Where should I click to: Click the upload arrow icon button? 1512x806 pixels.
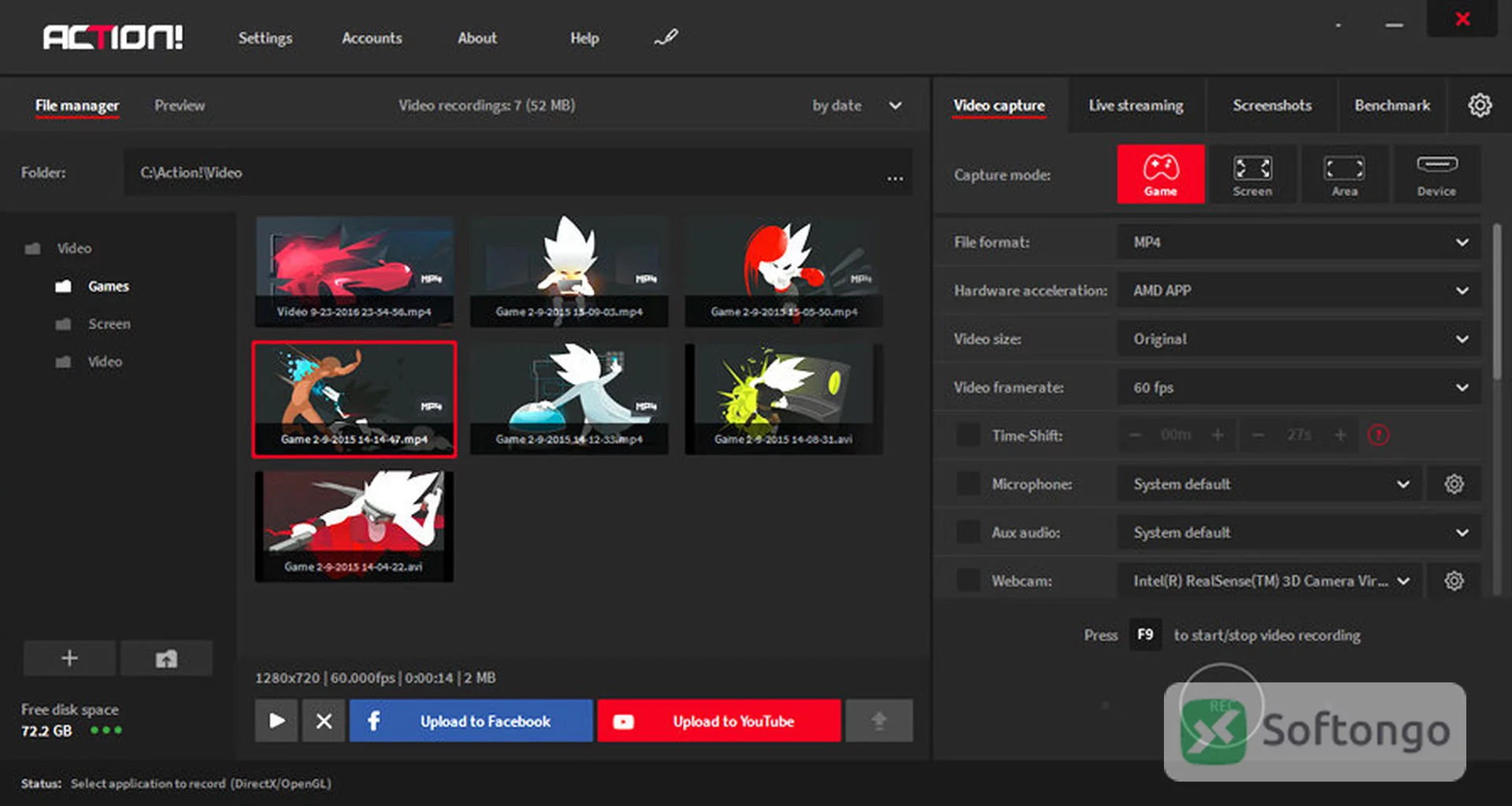pos(879,720)
